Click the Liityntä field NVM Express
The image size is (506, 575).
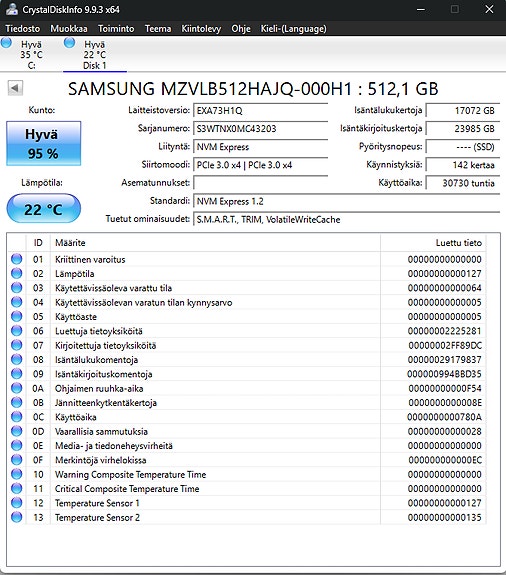(260, 147)
